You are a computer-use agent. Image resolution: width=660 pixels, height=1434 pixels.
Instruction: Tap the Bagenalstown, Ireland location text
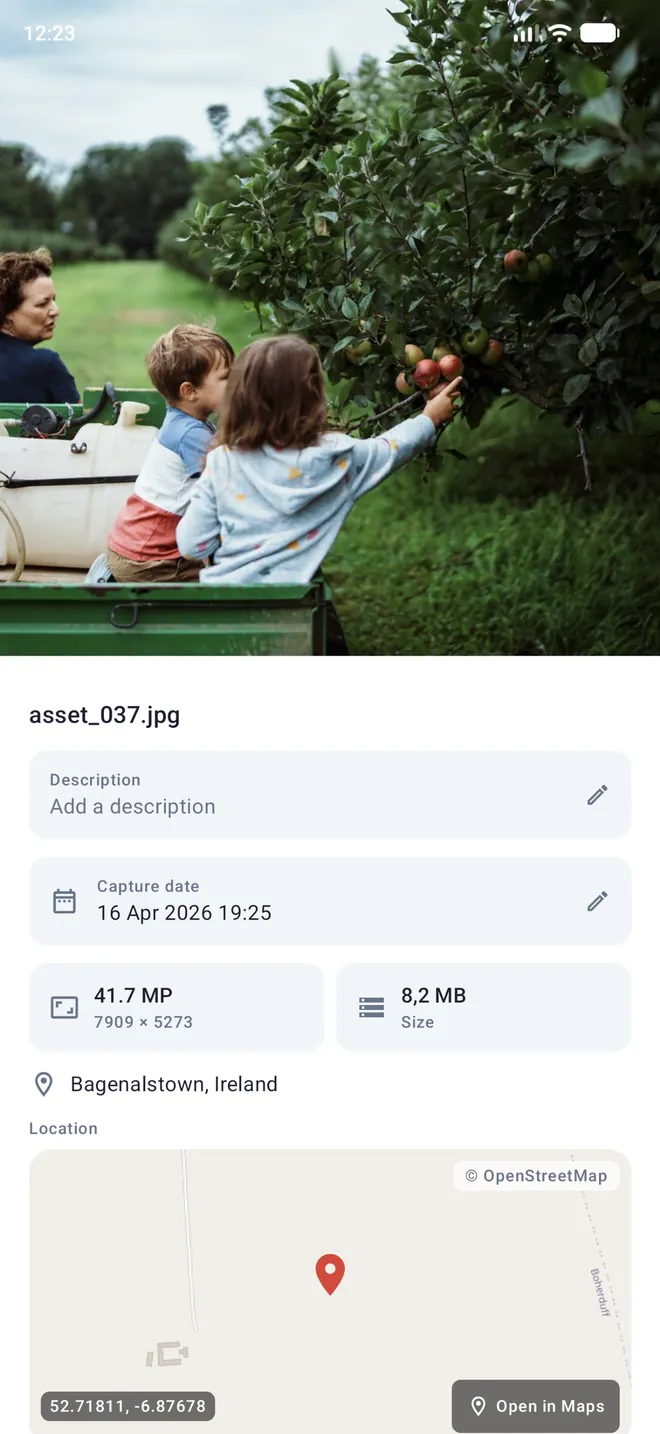pyautogui.click(x=174, y=1084)
